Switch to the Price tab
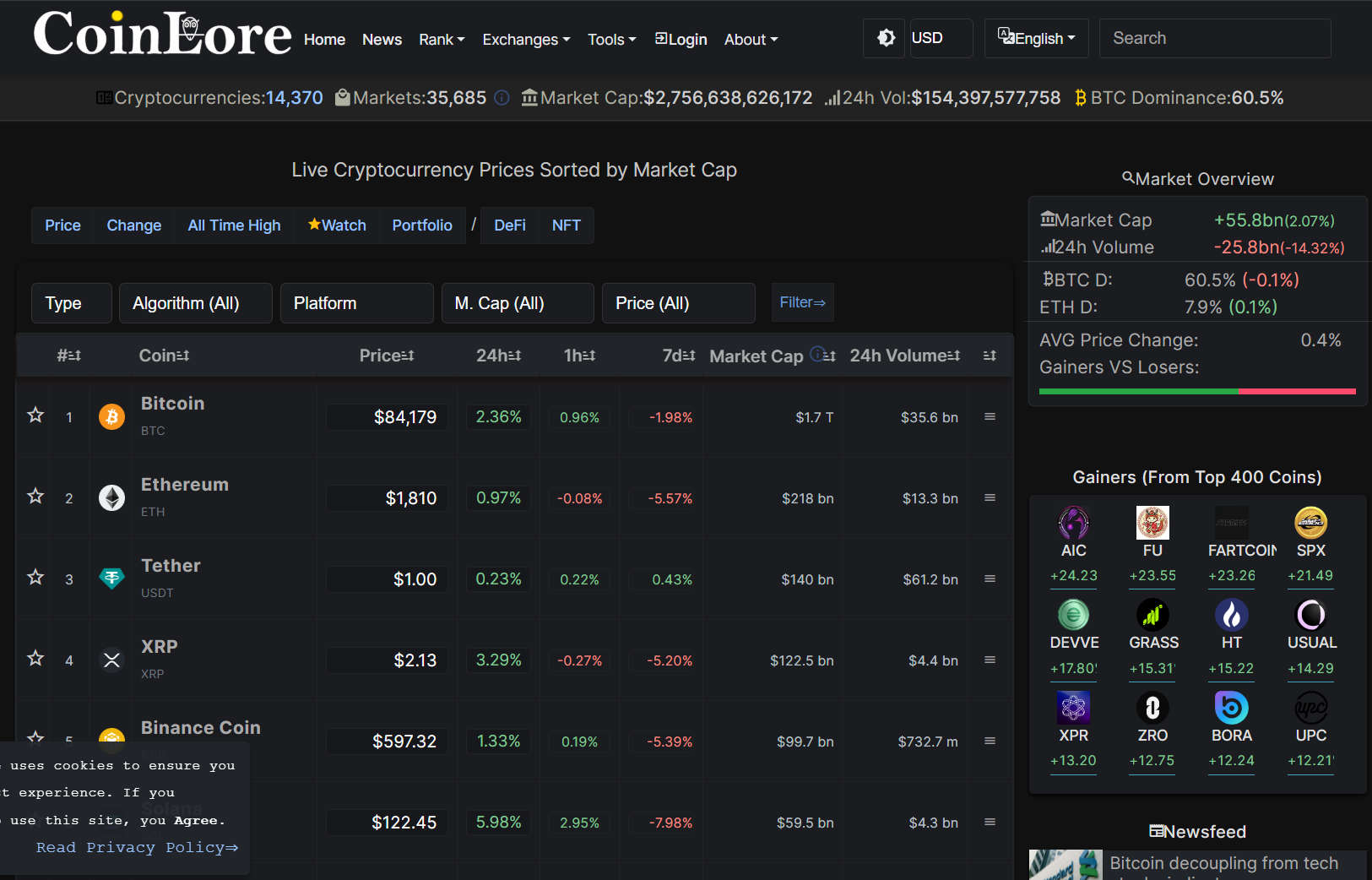The height and width of the screenshot is (880, 1372). coord(62,225)
